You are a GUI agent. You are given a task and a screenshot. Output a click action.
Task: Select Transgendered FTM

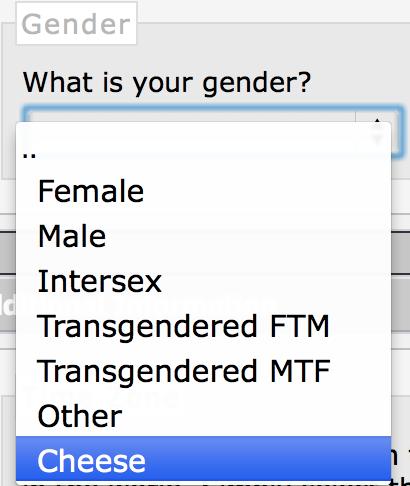tap(203, 326)
